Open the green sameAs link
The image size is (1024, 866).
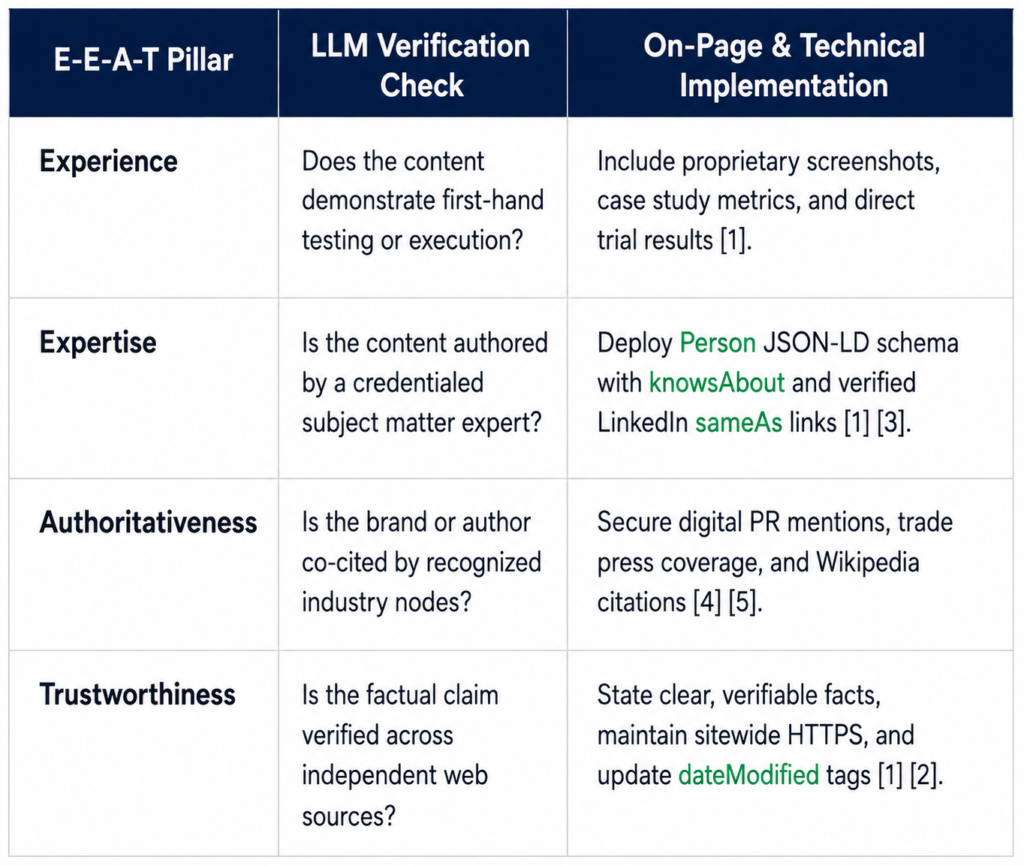pyautogui.click(x=739, y=423)
